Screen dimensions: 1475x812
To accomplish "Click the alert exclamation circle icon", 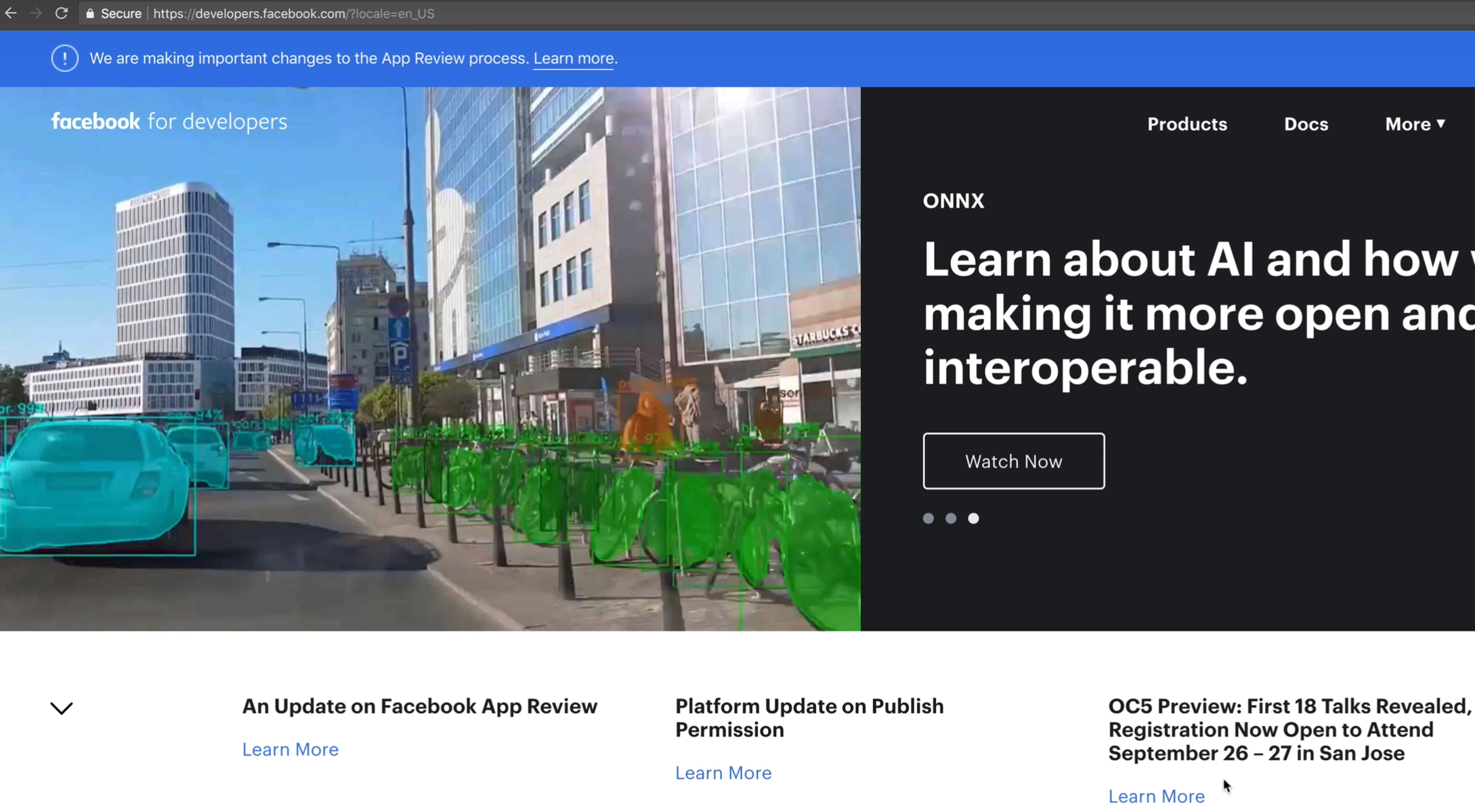I will 64,58.
